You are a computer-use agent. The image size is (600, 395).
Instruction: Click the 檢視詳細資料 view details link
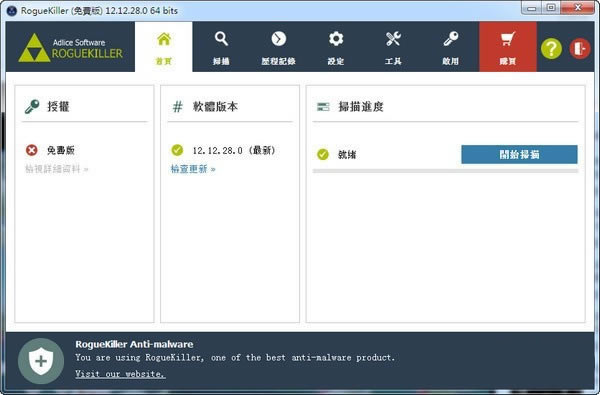pyautogui.click(x=57, y=169)
